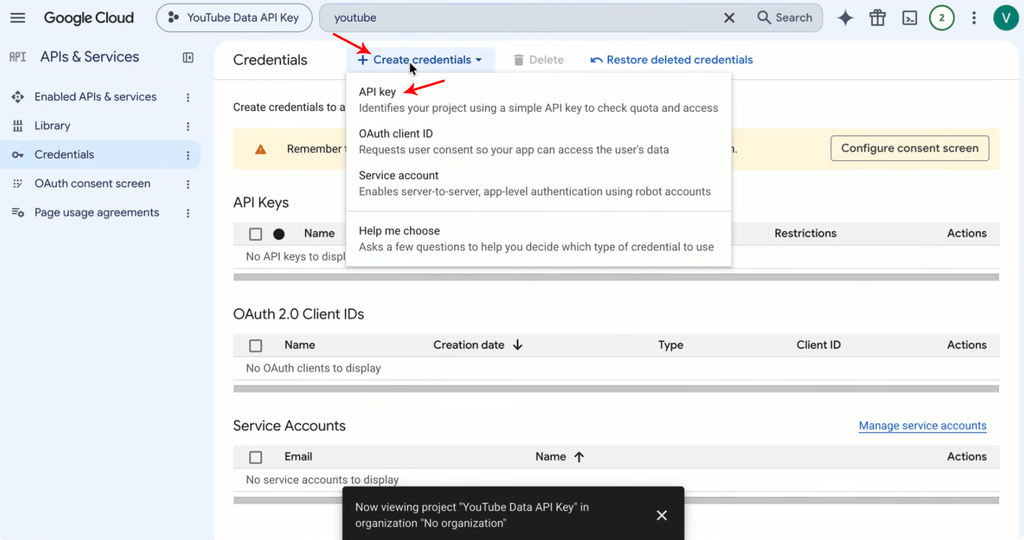Open Page usage agreements

tap(97, 212)
